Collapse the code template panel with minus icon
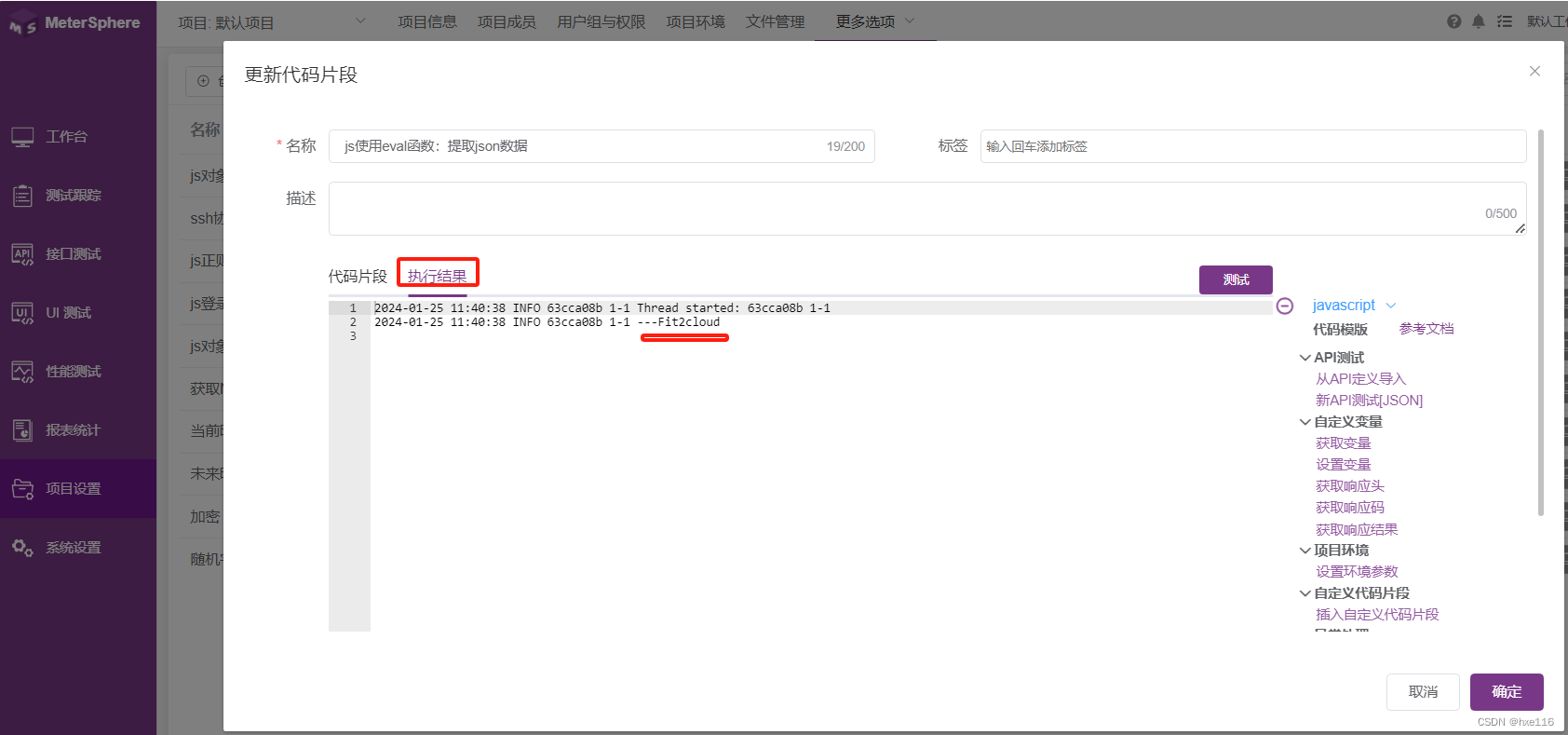This screenshot has height=735, width=1568. click(1285, 306)
